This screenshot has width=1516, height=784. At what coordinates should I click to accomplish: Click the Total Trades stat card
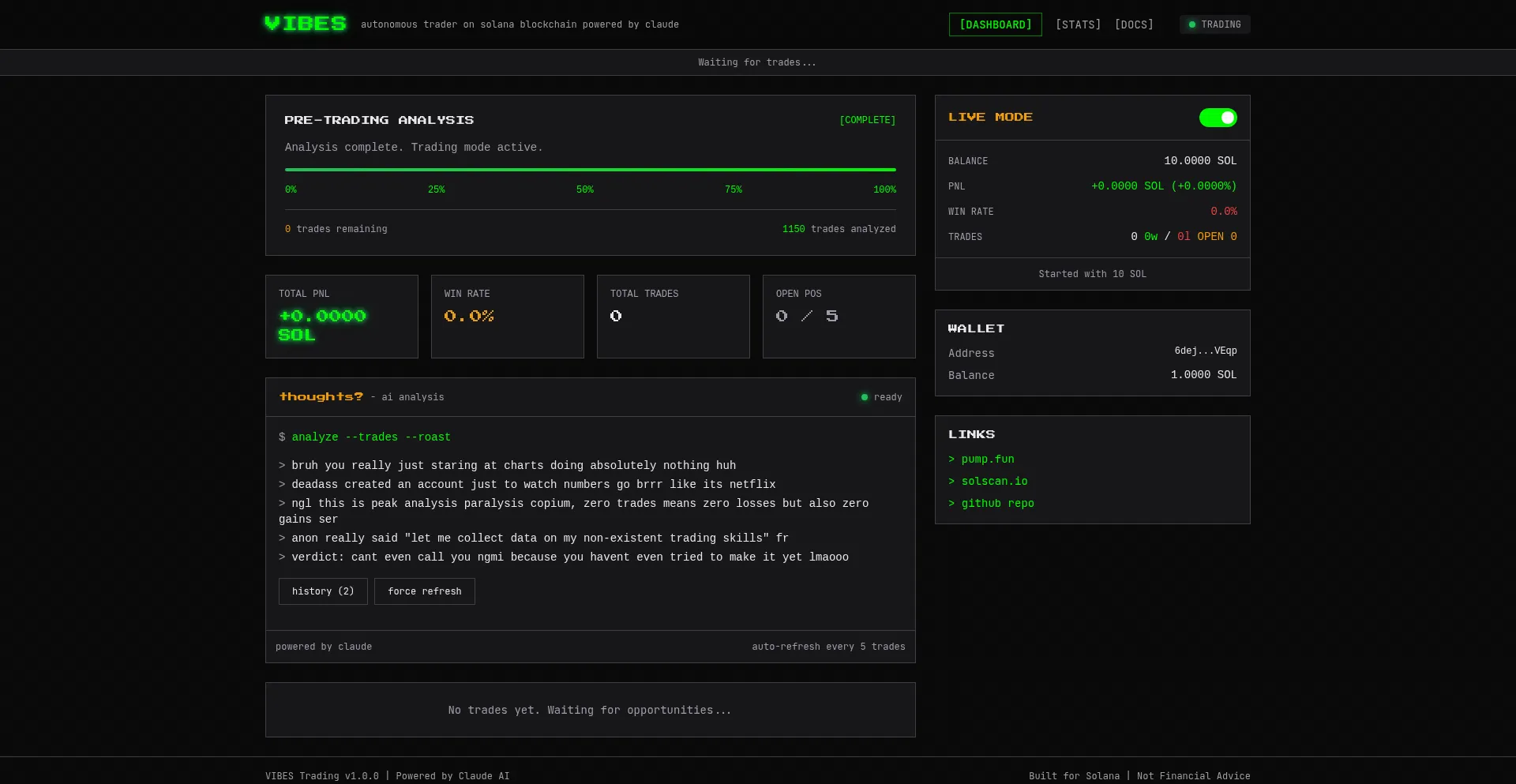point(673,317)
